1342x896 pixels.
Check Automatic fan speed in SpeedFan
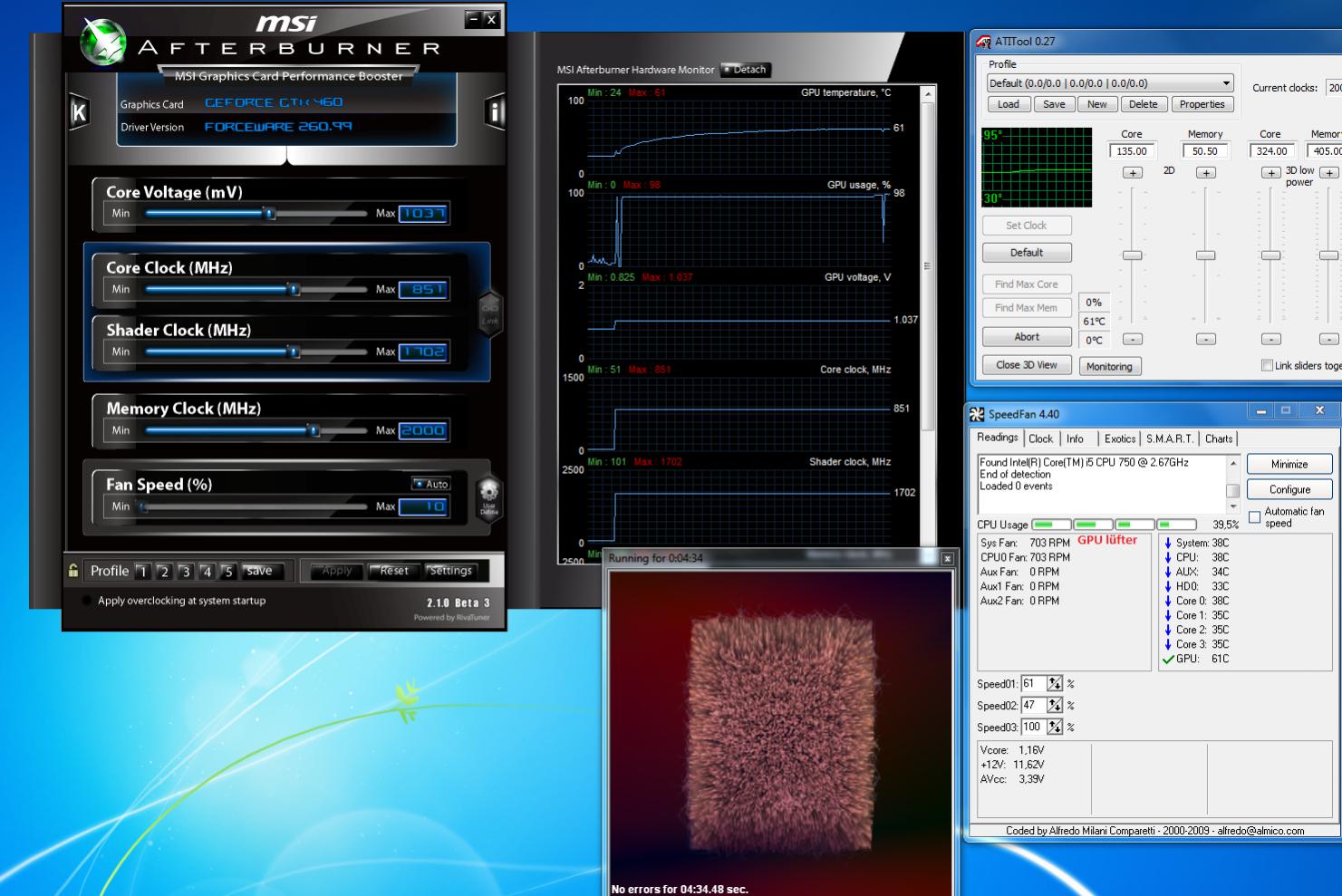[x=1255, y=517]
